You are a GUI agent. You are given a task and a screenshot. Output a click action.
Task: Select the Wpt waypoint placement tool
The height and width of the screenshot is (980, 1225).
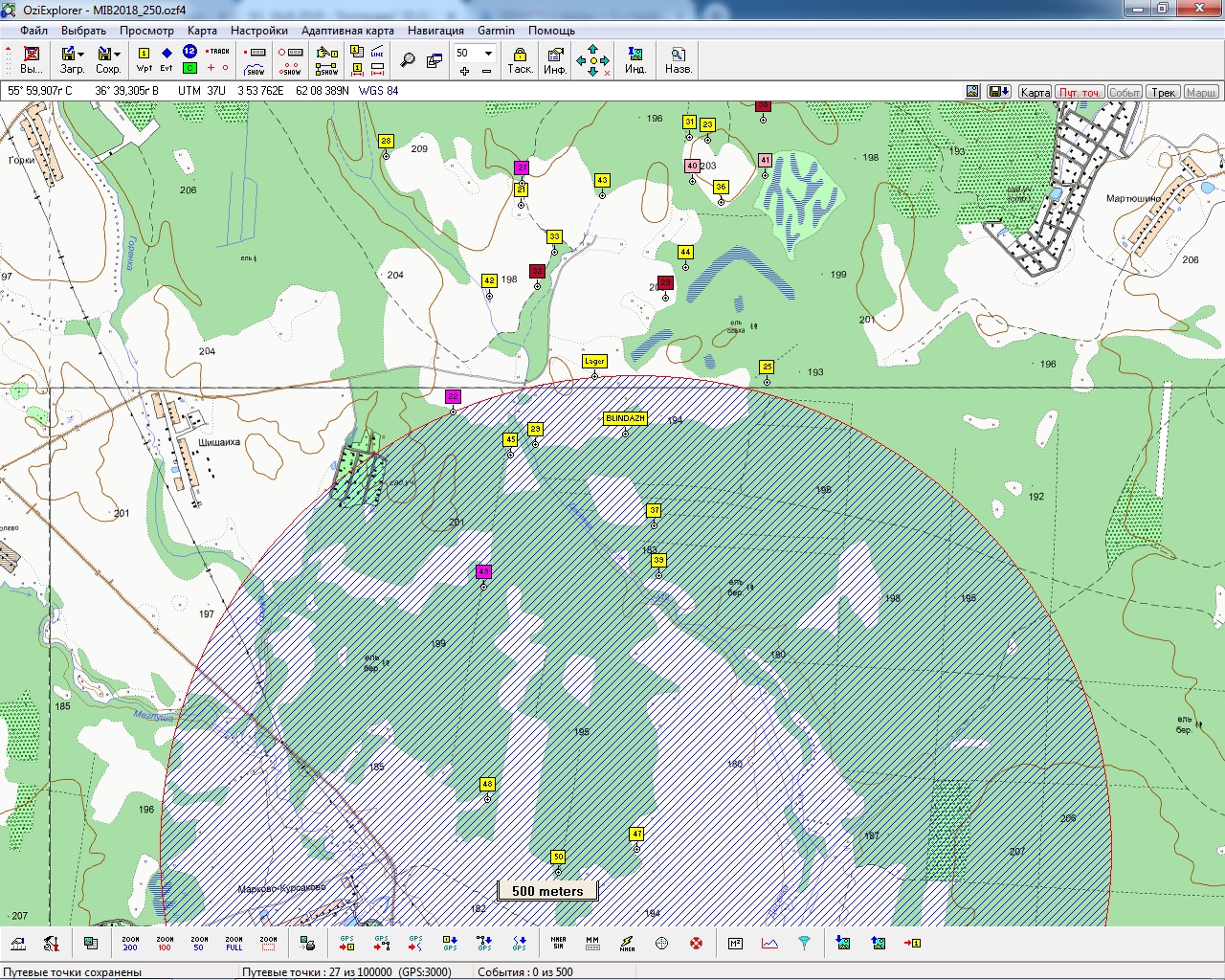click(144, 59)
